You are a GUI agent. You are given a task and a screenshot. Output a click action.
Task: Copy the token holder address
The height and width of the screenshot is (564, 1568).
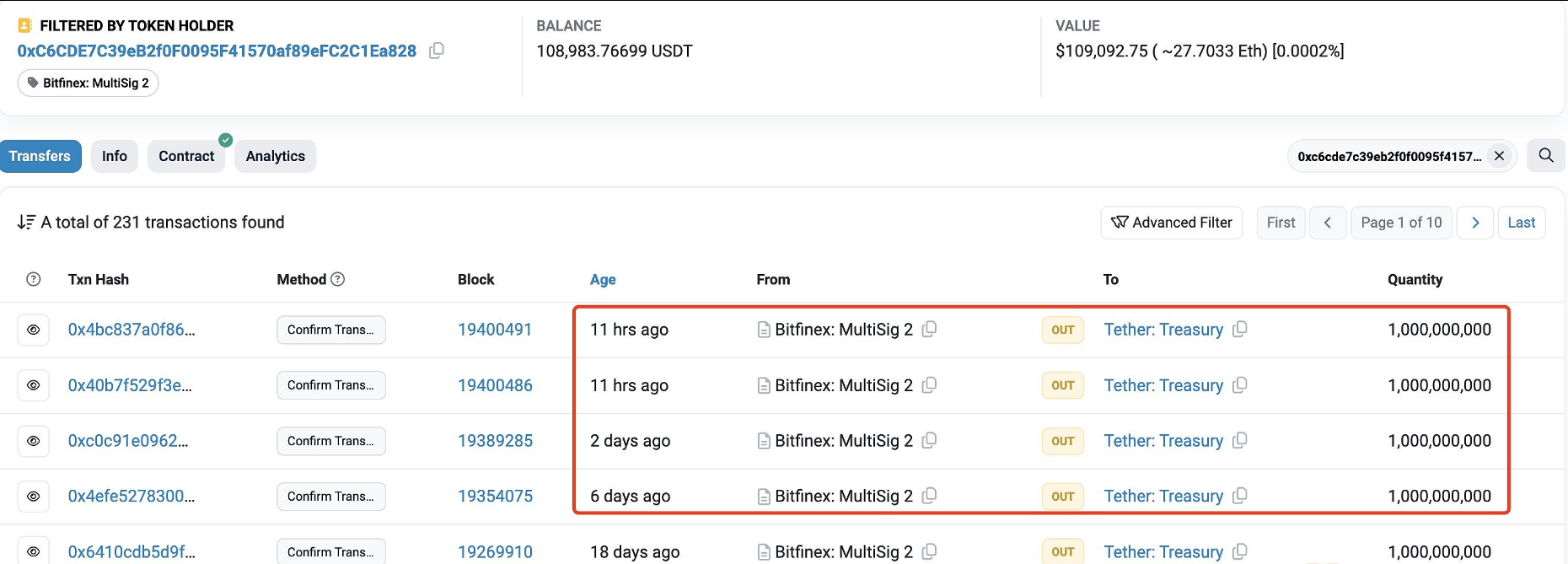click(x=437, y=51)
